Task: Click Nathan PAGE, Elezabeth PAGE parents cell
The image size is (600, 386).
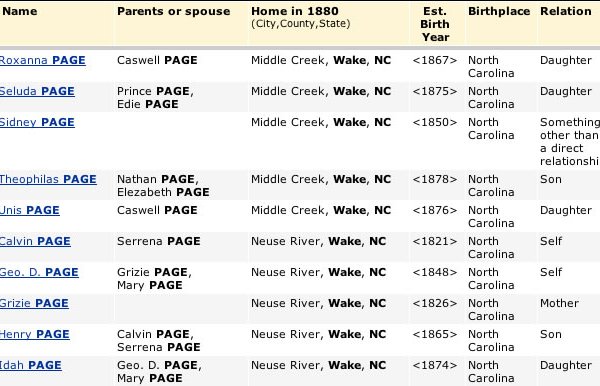Action: coord(163,186)
